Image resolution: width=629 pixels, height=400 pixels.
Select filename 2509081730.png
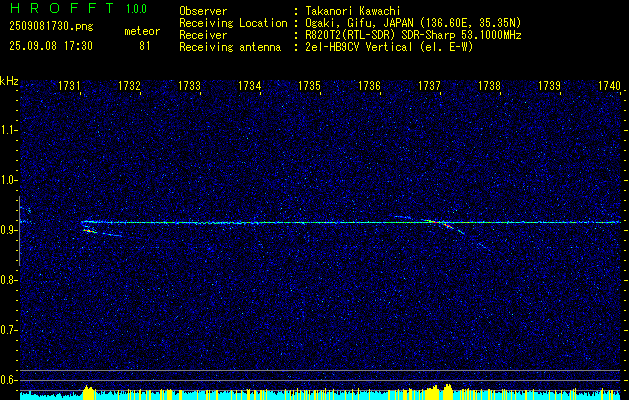(x=51, y=27)
